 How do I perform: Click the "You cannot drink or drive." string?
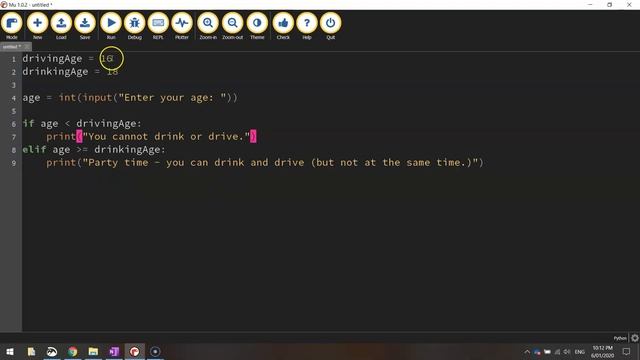tap(166, 136)
